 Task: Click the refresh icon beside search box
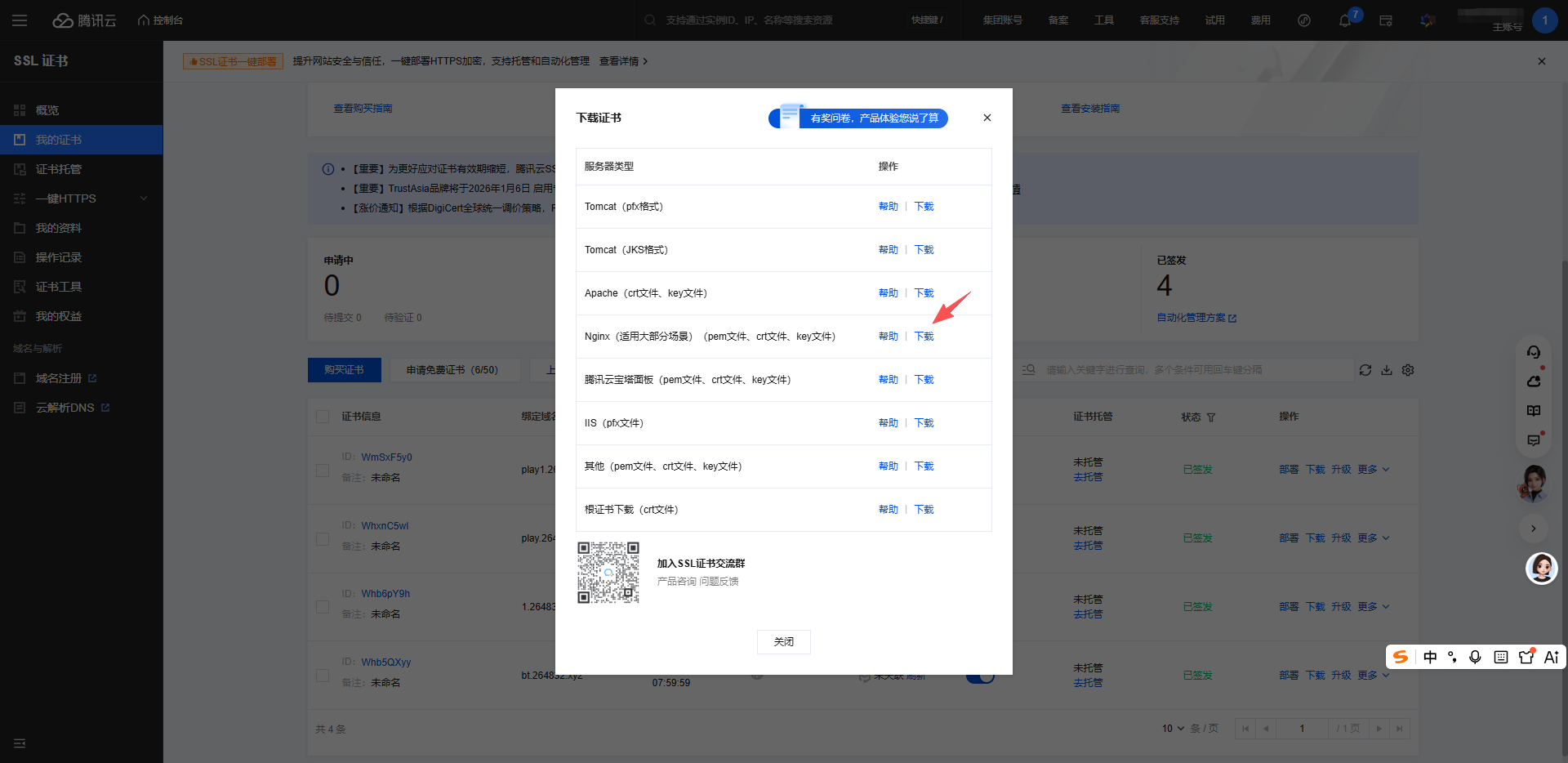click(1365, 370)
